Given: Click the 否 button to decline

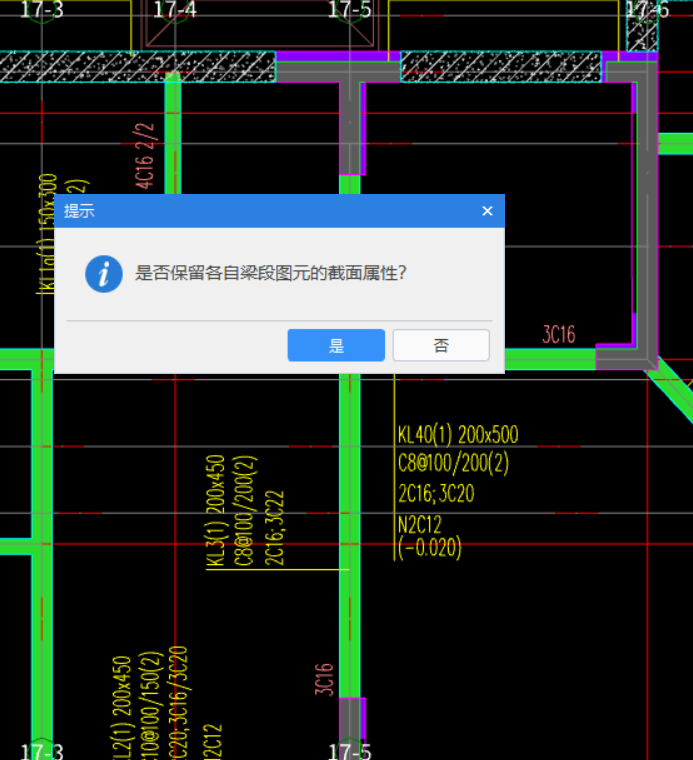Looking at the screenshot, I should (441, 346).
